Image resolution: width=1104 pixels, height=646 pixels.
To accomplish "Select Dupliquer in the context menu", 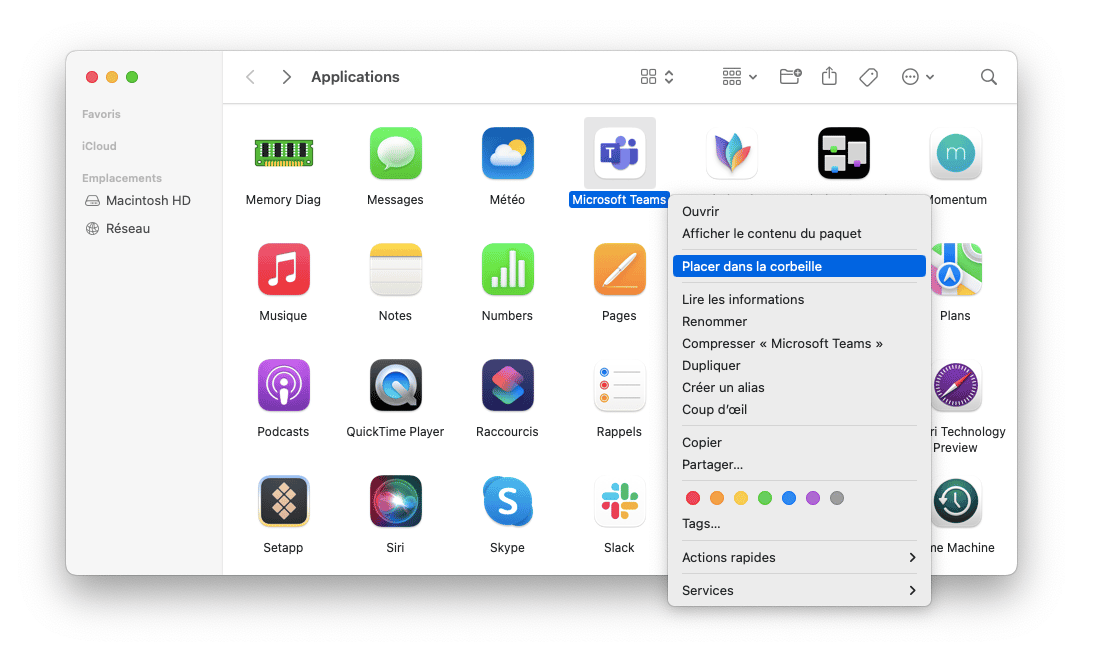I will pos(799,365).
